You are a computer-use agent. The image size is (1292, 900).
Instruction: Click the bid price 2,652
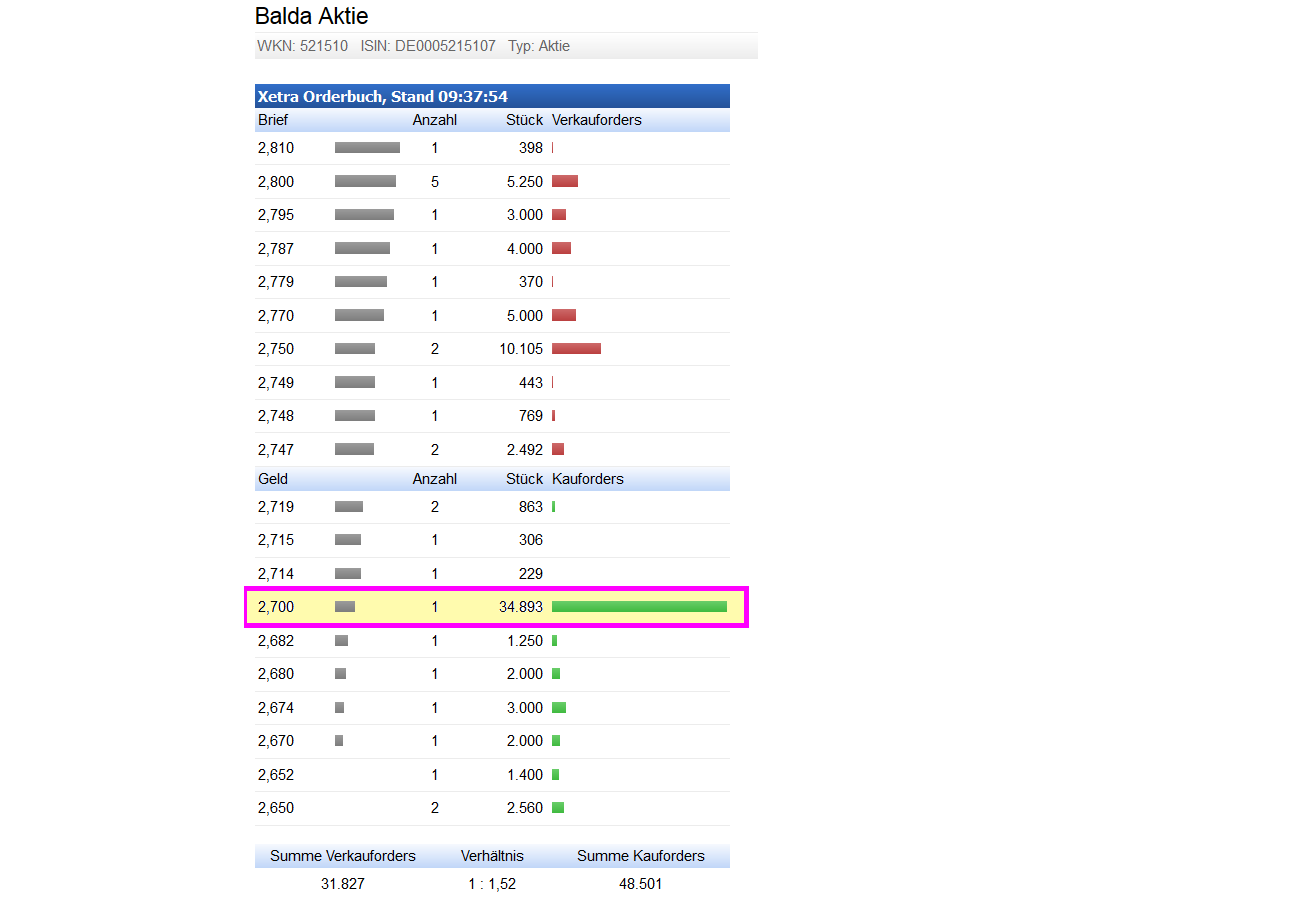point(276,775)
